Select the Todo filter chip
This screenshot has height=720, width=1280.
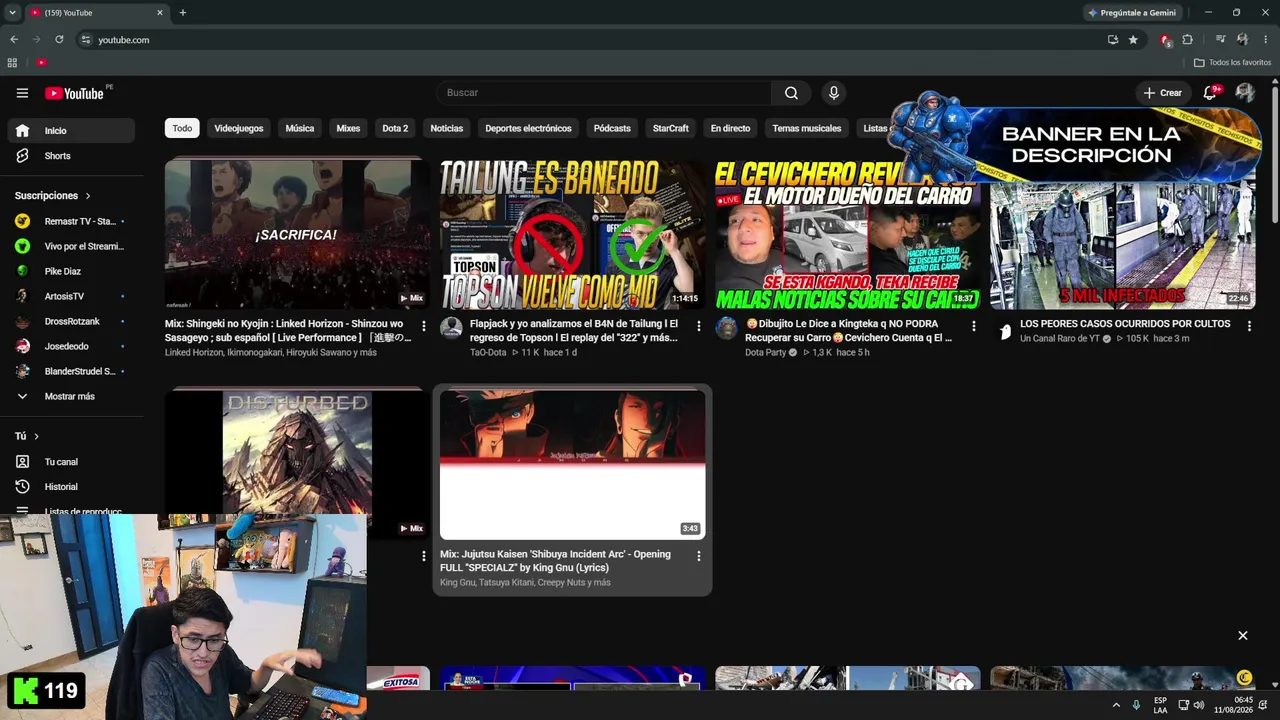[x=182, y=128]
